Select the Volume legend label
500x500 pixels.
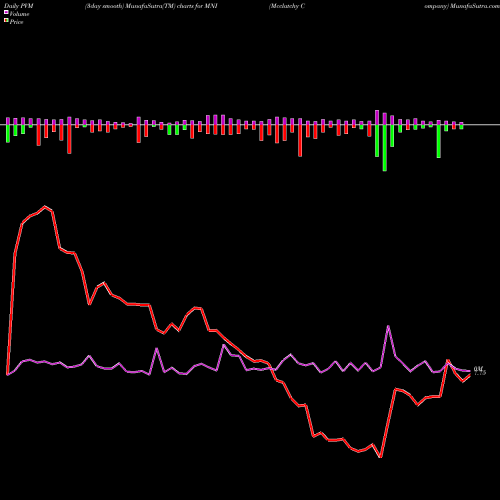click(19, 14)
